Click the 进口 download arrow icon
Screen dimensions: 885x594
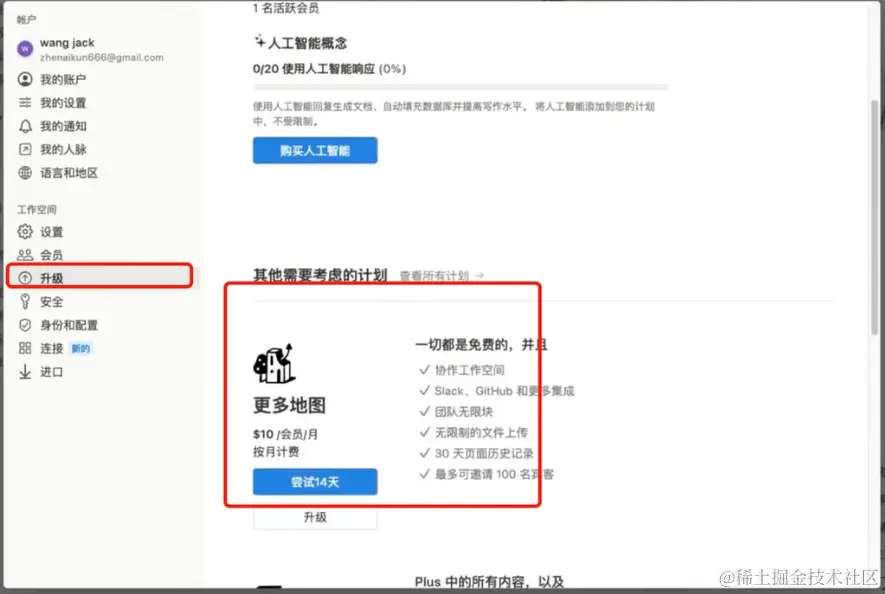25,372
